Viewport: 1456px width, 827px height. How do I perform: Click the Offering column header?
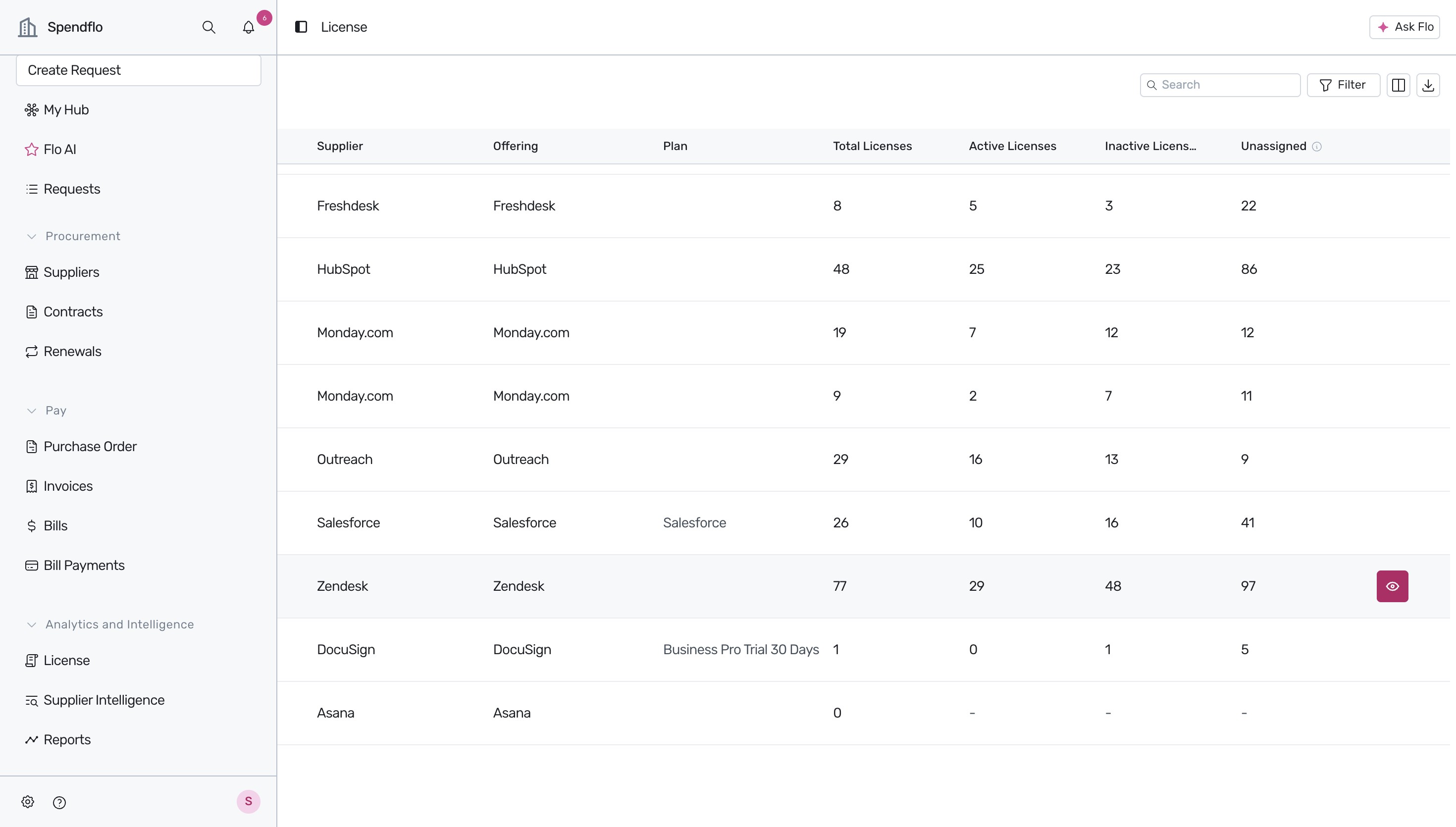515,146
